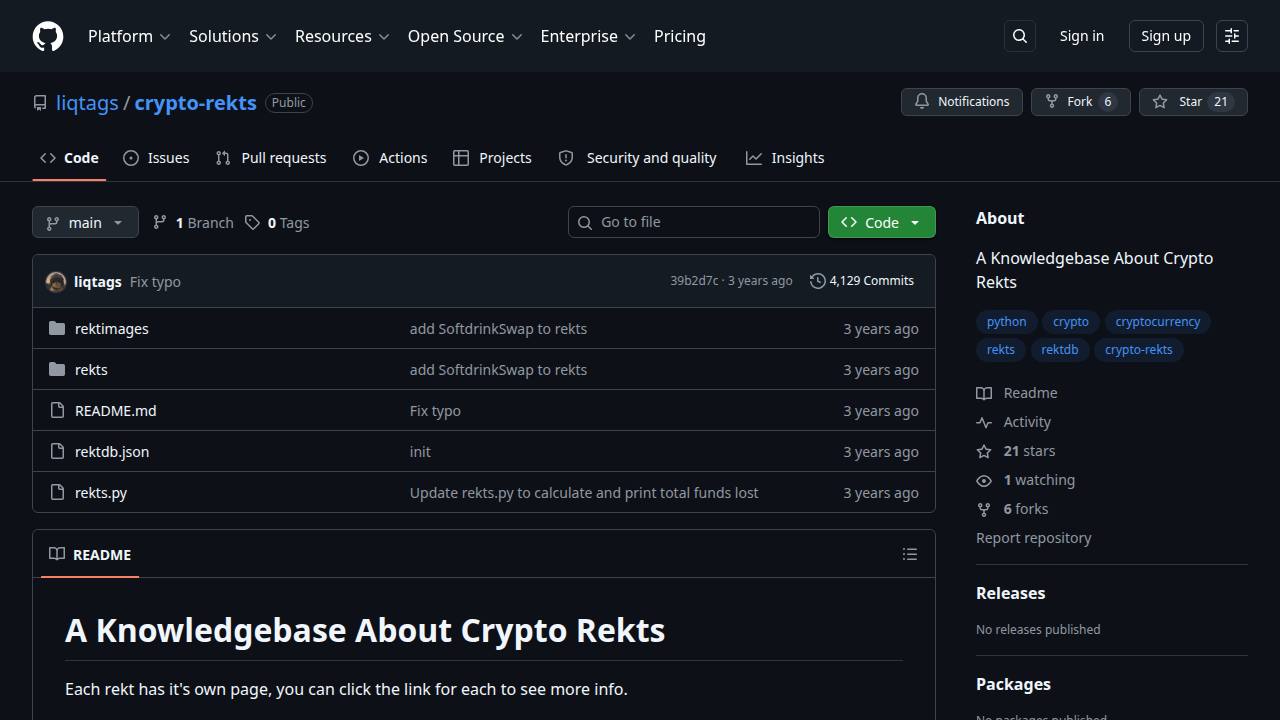
Task: Click the Go to file search field
Action: click(x=694, y=222)
